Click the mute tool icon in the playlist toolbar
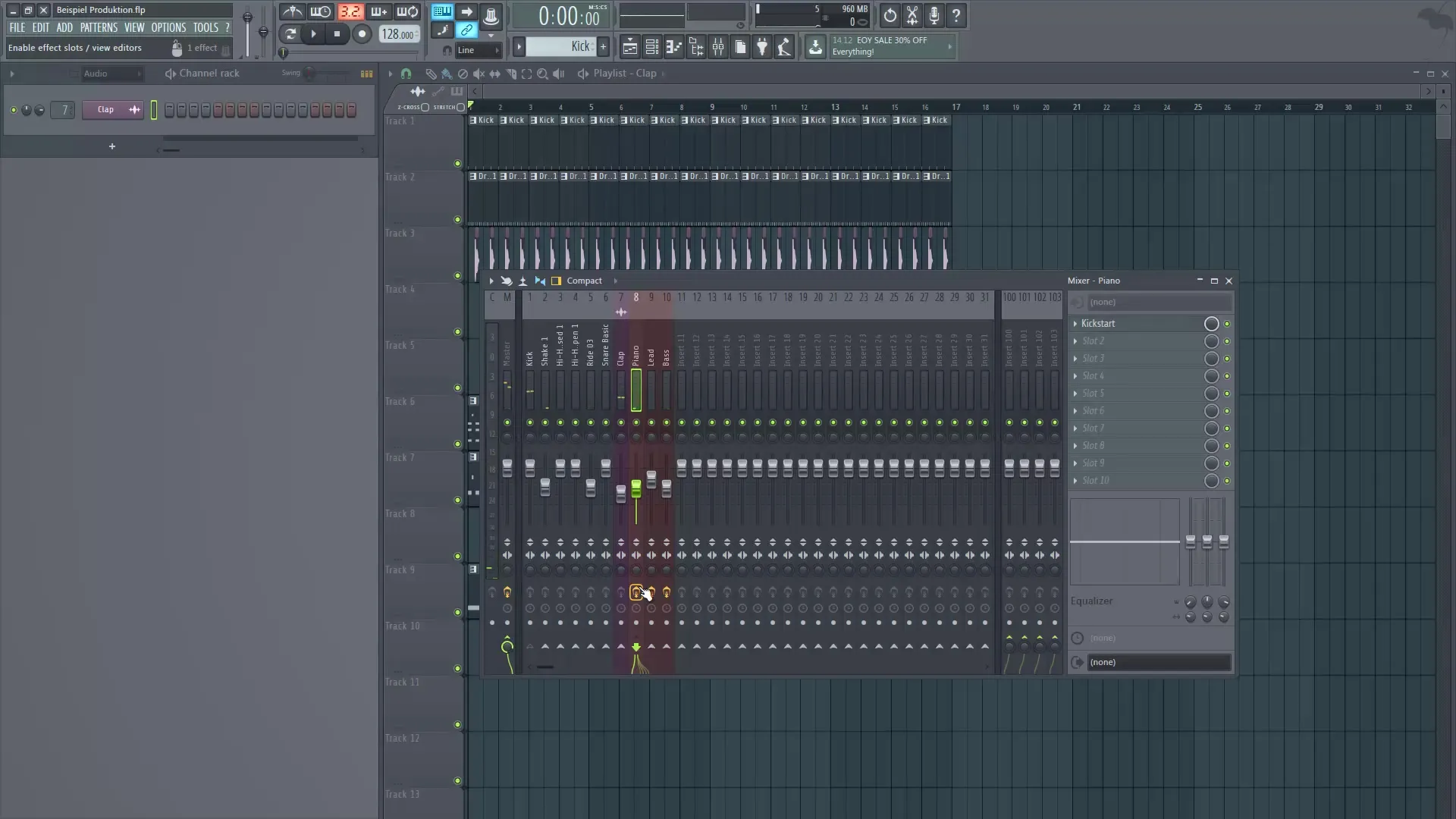The height and width of the screenshot is (819, 1456). [x=479, y=74]
